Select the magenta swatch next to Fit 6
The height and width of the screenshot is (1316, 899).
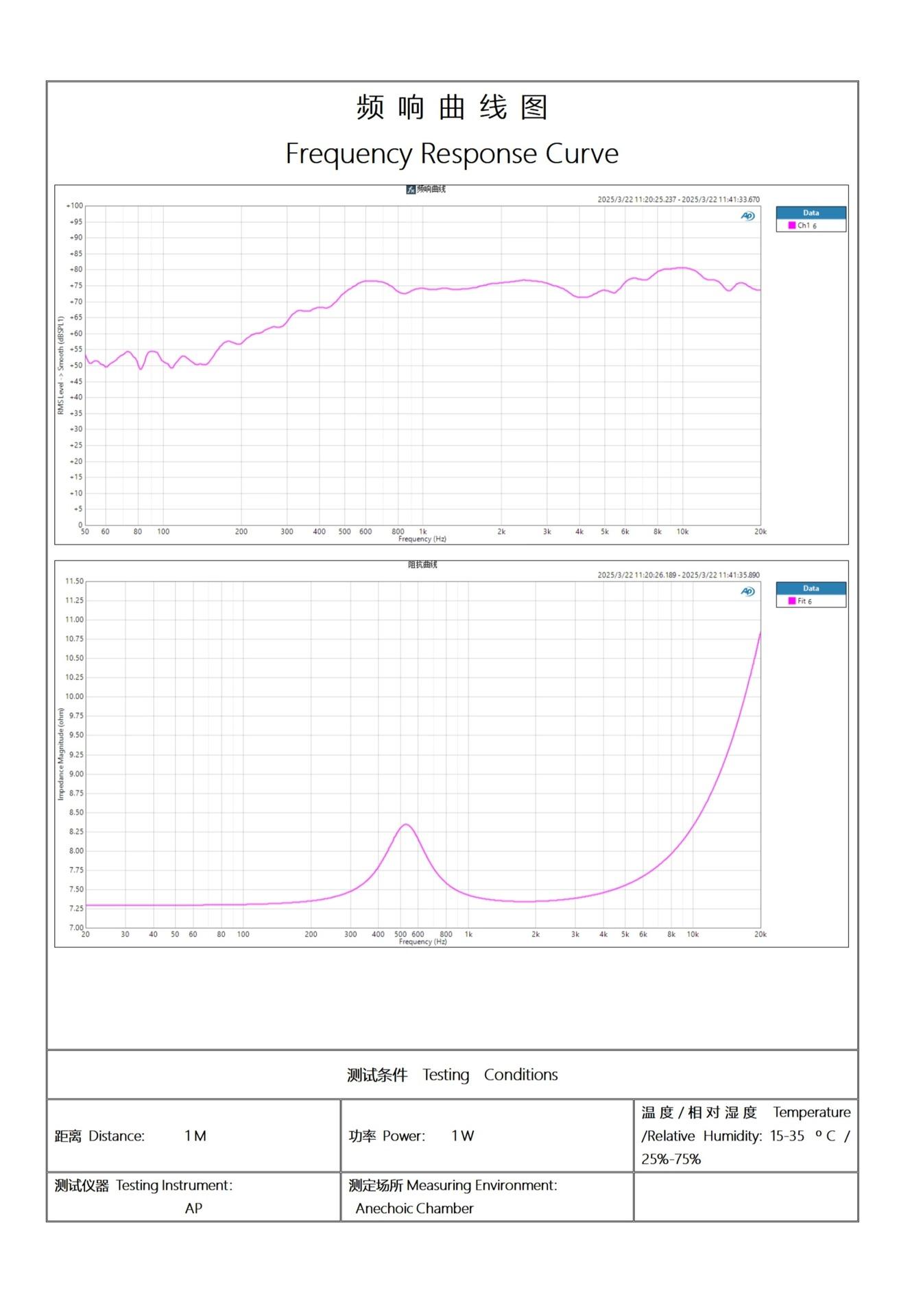[792, 601]
